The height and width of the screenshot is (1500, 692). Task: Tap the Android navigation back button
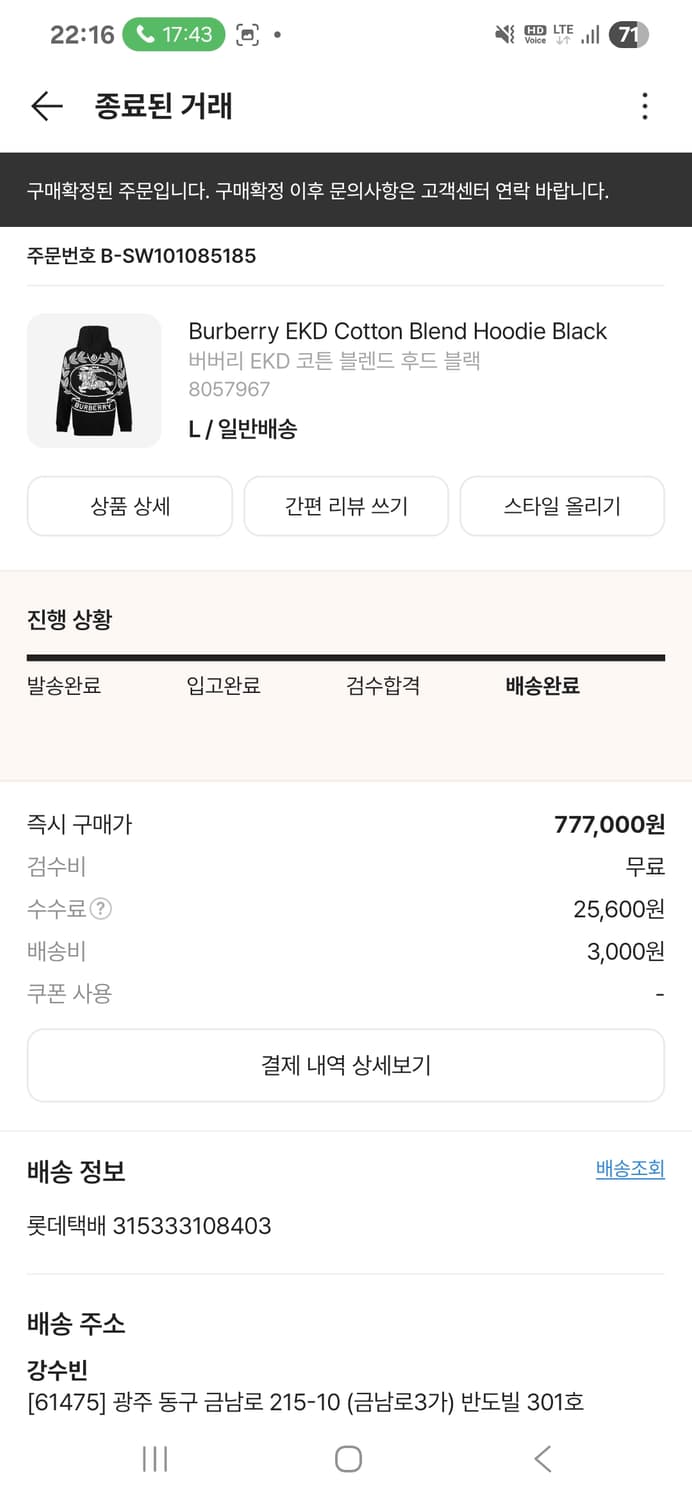click(542, 1458)
